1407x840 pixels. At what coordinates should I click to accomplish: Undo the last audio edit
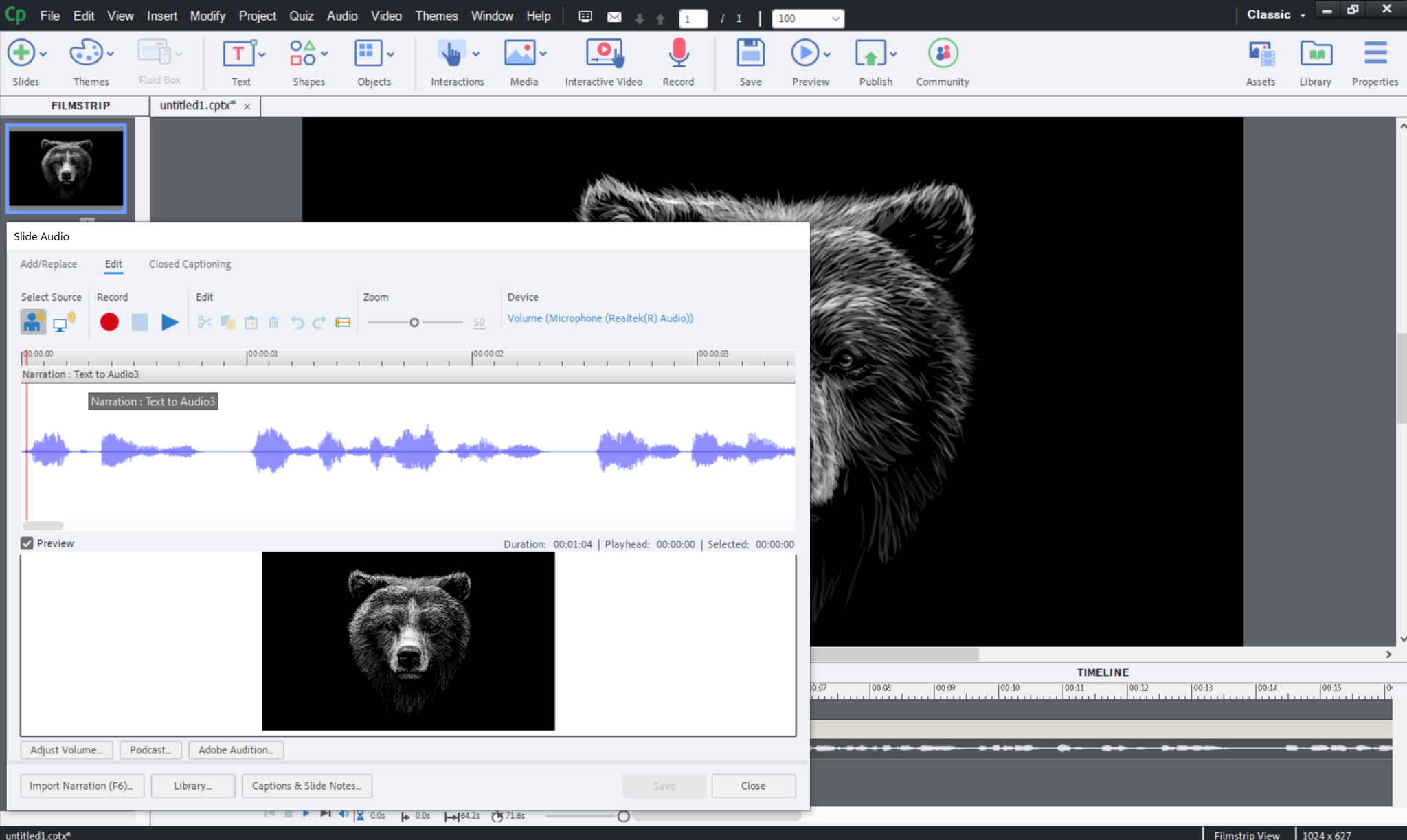click(296, 321)
